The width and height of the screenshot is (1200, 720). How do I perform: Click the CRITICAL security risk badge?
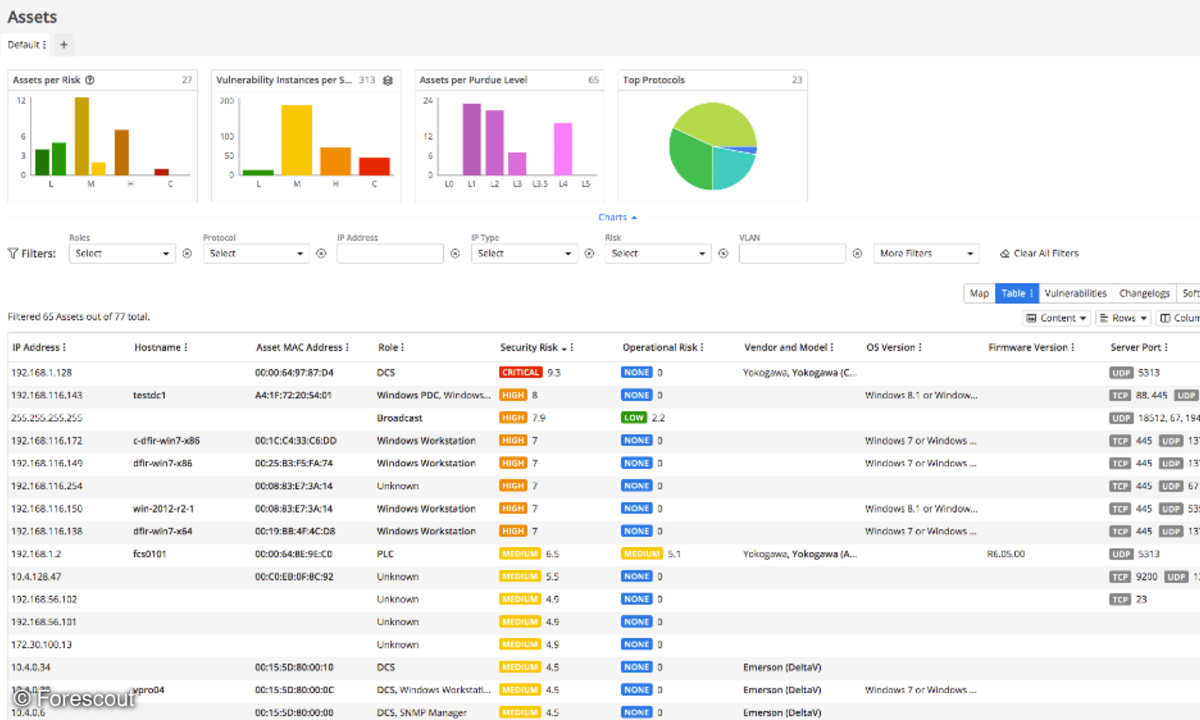click(521, 372)
